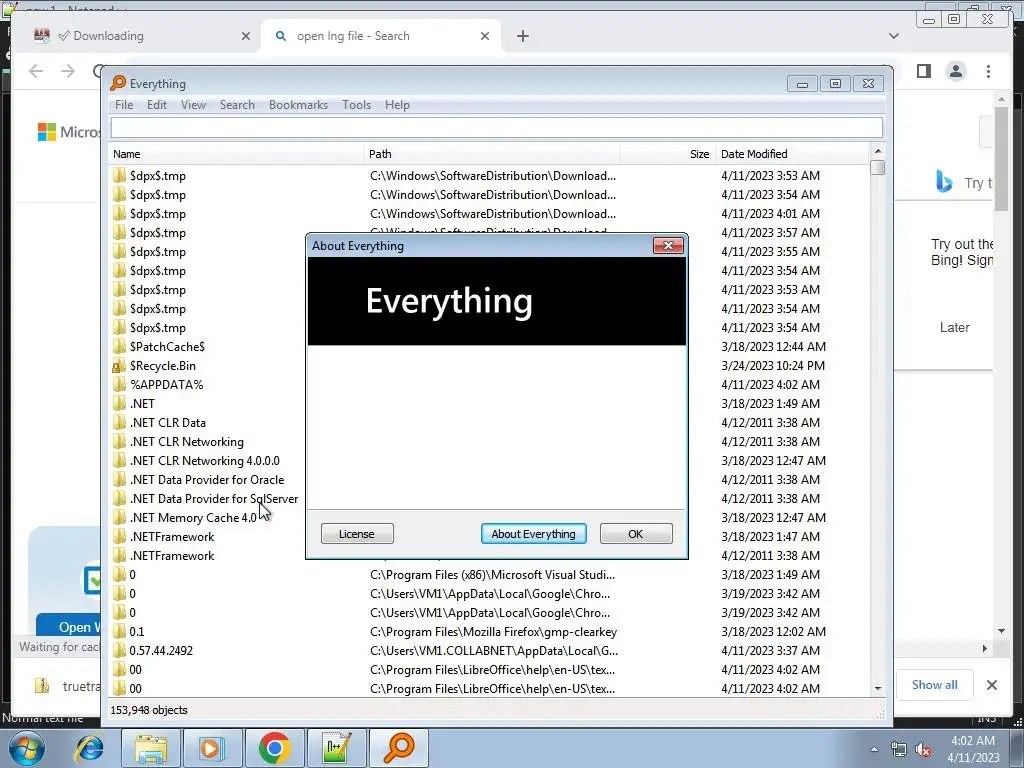Select the %APPDATA% folder icon

[x=119, y=385]
